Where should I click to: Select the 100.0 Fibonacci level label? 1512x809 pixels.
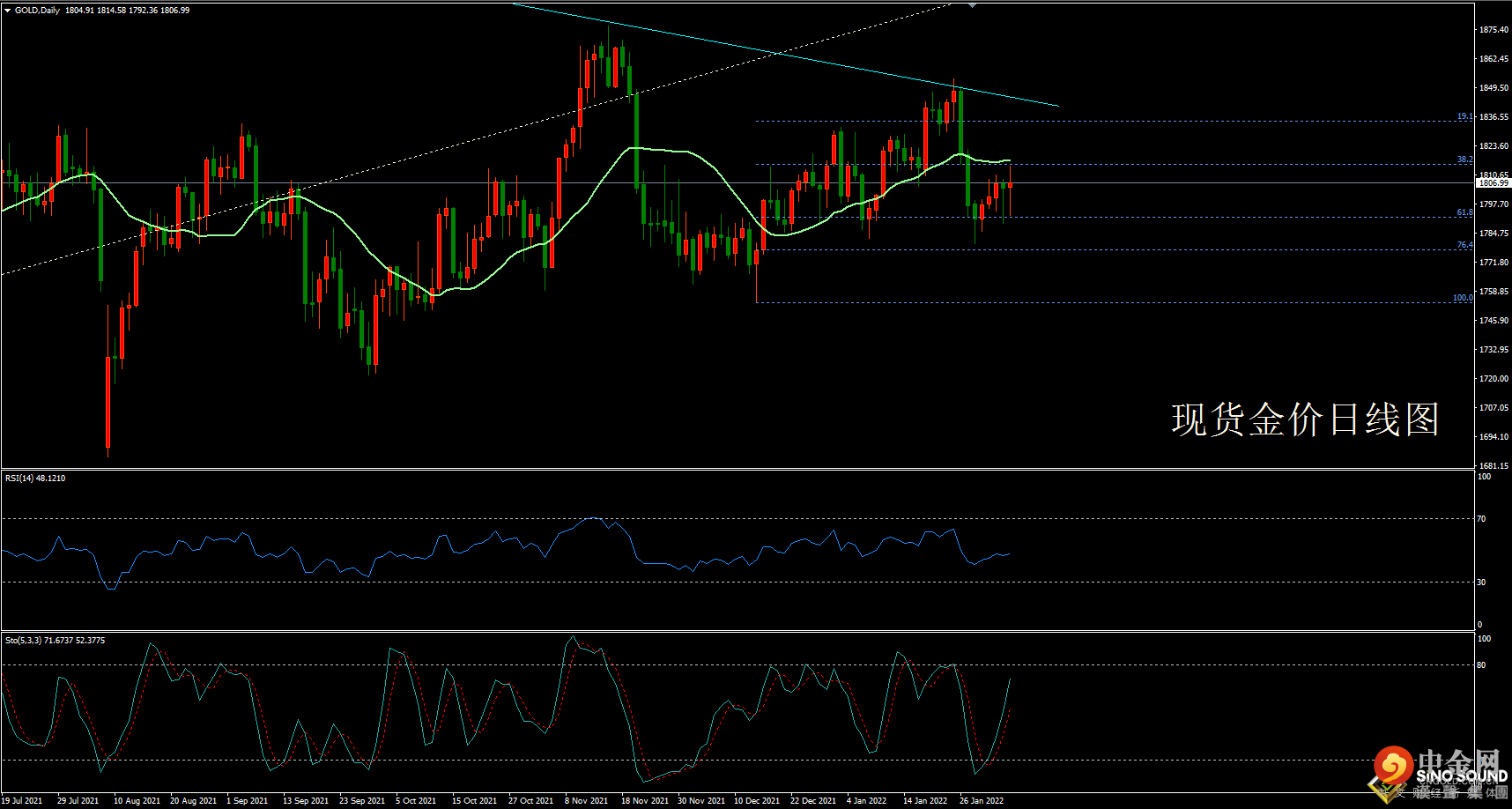point(1463,298)
